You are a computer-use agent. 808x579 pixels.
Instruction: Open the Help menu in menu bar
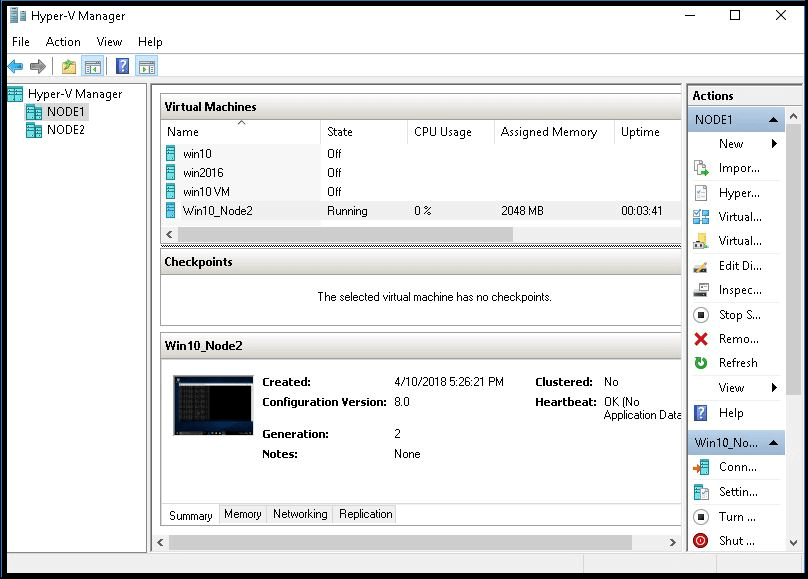[x=150, y=42]
